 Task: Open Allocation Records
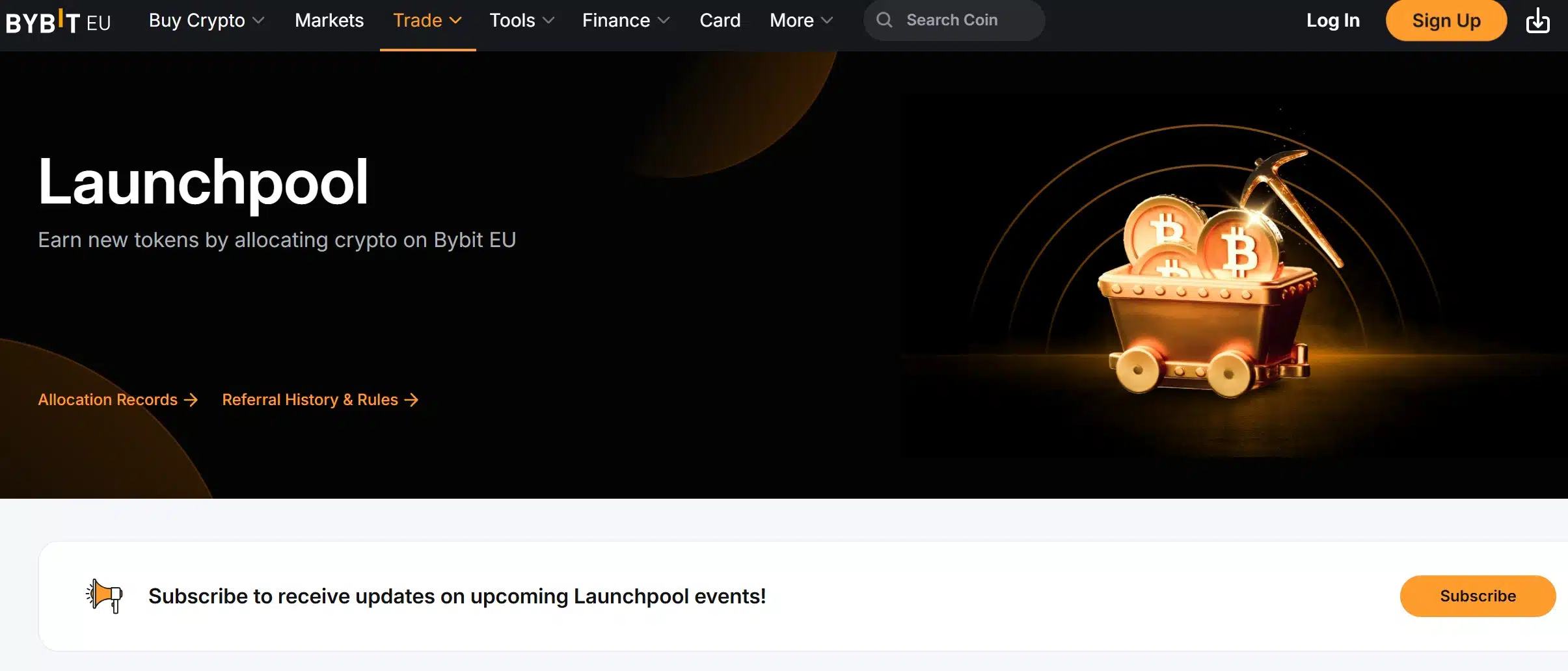(107, 400)
